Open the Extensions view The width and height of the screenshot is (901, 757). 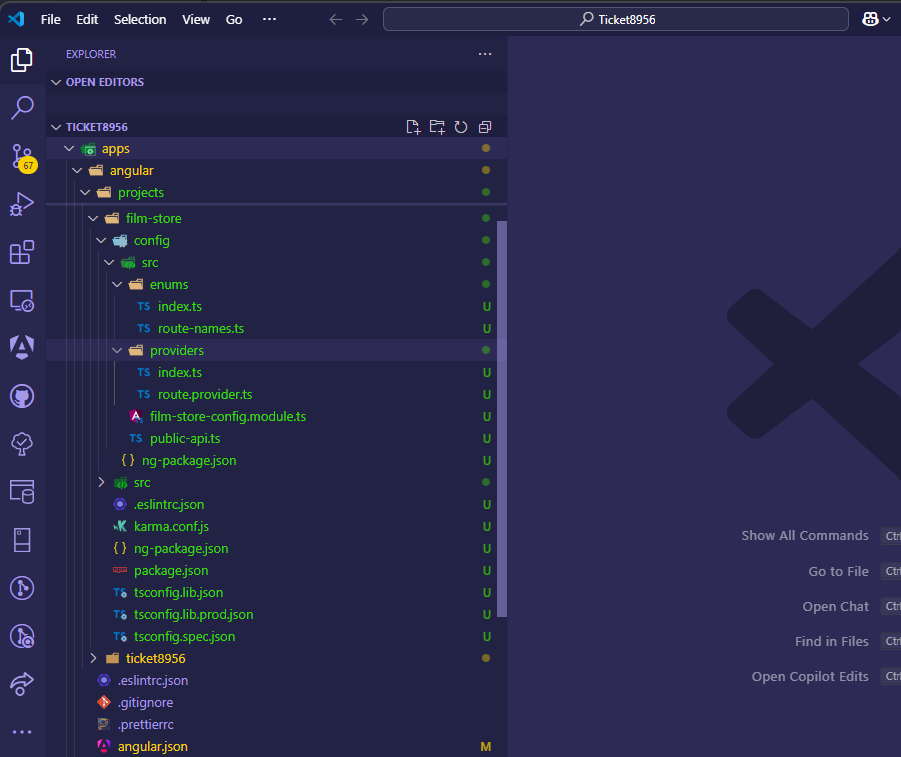click(22, 252)
